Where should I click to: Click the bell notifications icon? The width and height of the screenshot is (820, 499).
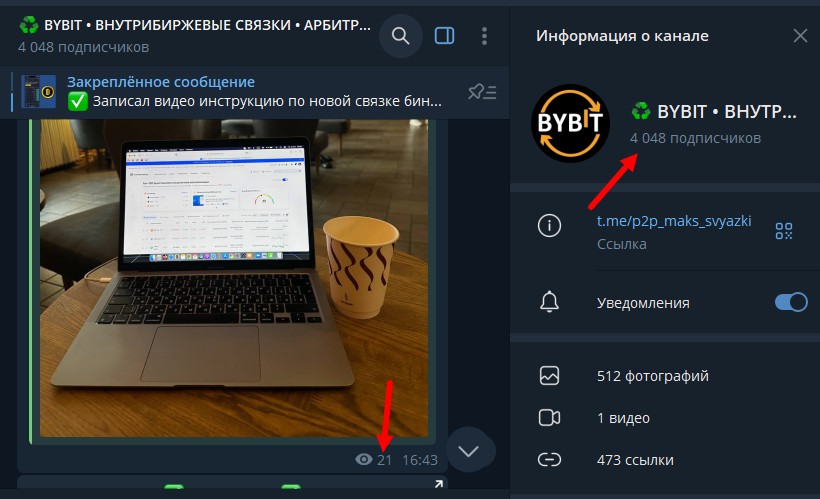pos(549,302)
